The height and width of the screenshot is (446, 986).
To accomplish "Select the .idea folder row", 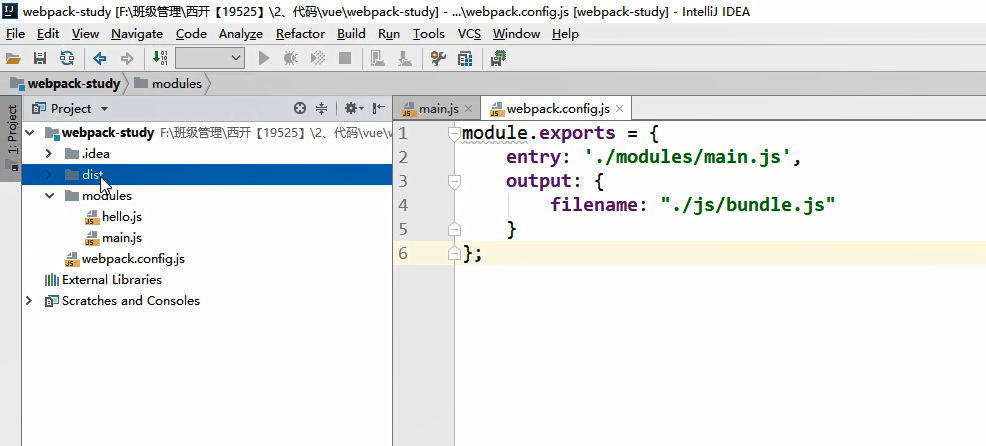I will click(x=207, y=154).
